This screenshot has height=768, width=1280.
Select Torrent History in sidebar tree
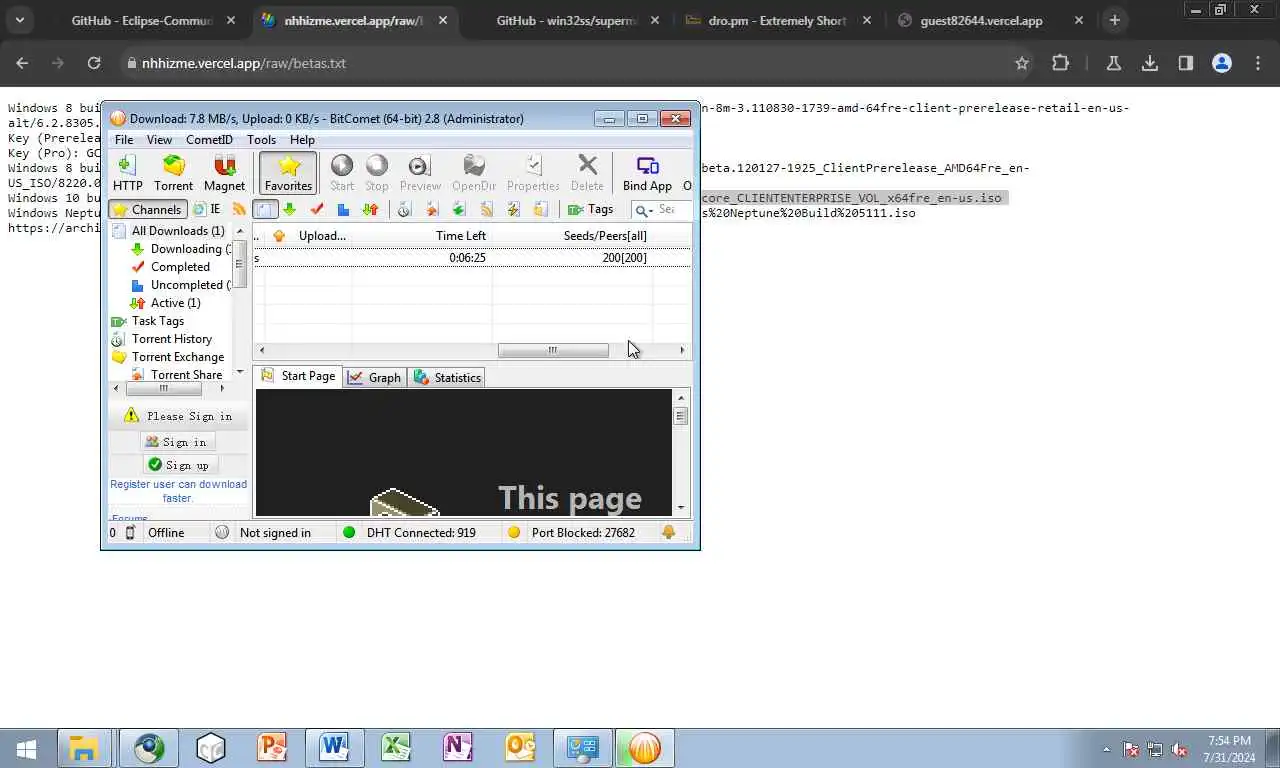point(171,339)
